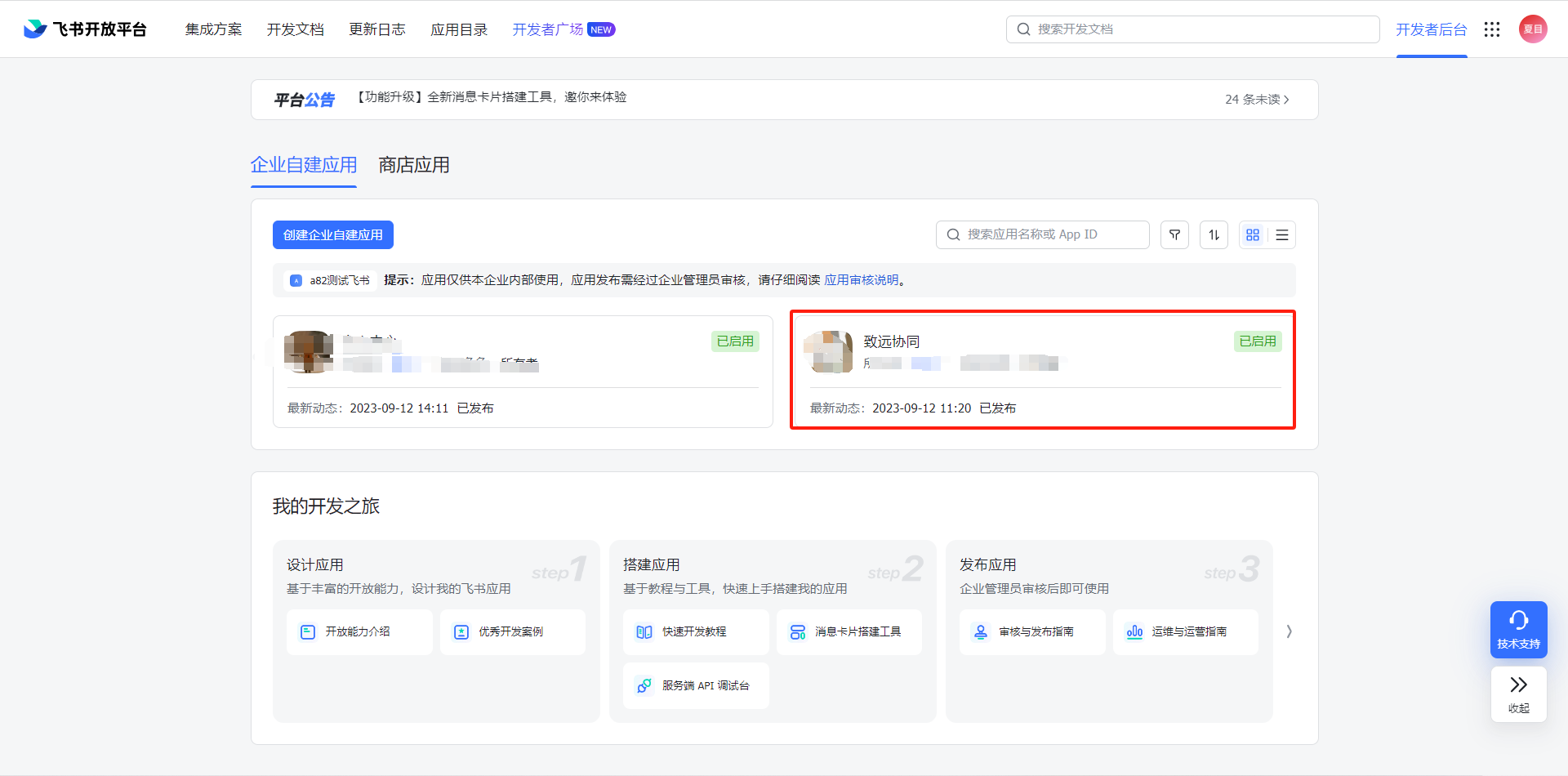The width and height of the screenshot is (1568, 776).
Task: Click 创建企业自建应用 button
Action: click(332, 235)
